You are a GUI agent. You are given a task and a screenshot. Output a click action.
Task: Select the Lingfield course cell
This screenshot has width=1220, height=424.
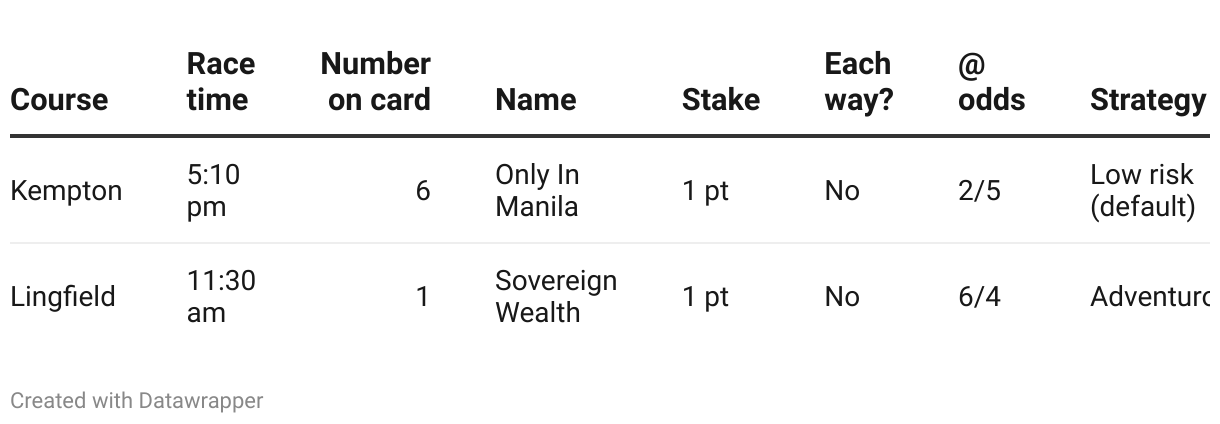click(x=63, y=296)
